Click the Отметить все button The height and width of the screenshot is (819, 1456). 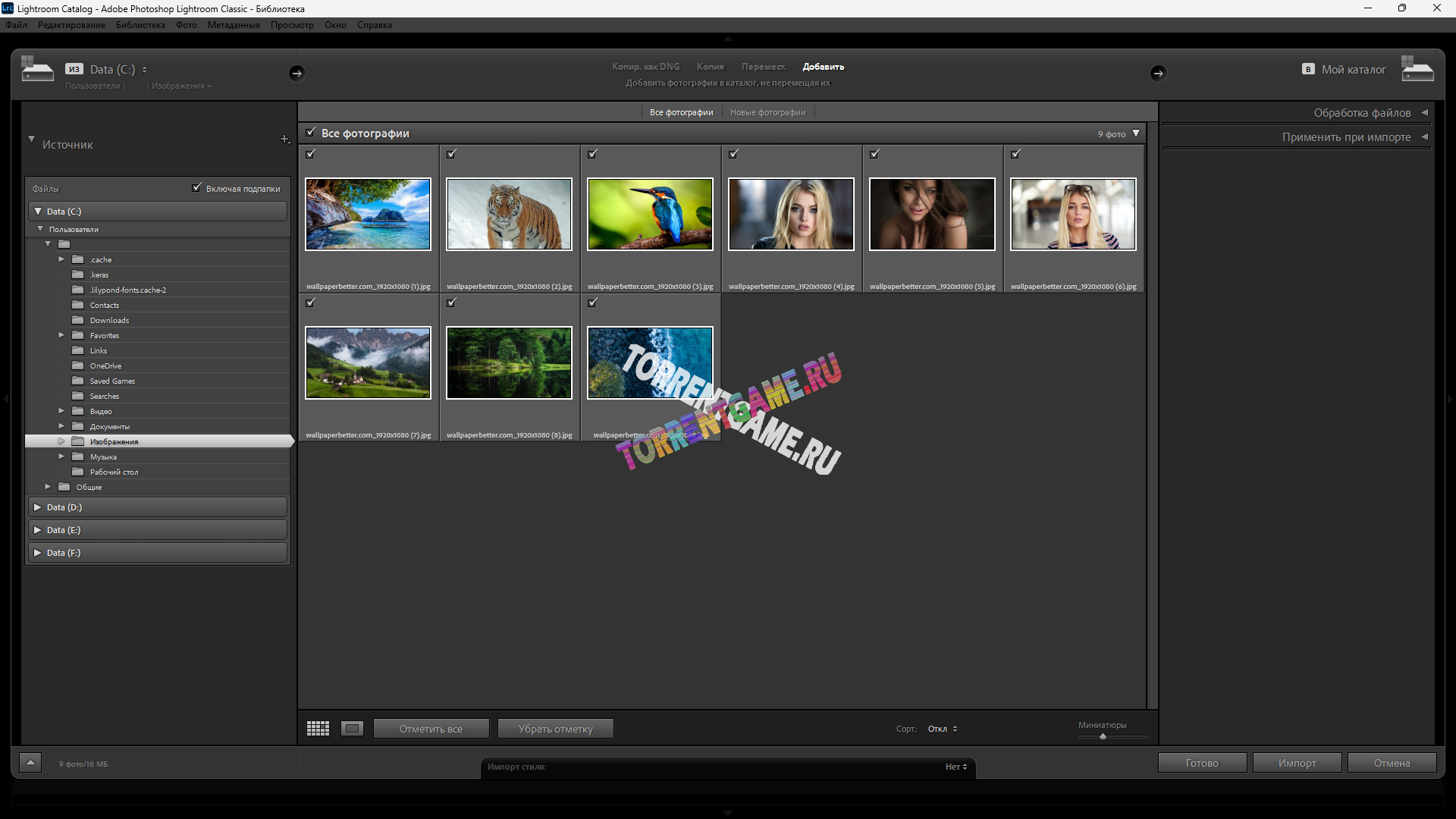(x=431, y=729)
